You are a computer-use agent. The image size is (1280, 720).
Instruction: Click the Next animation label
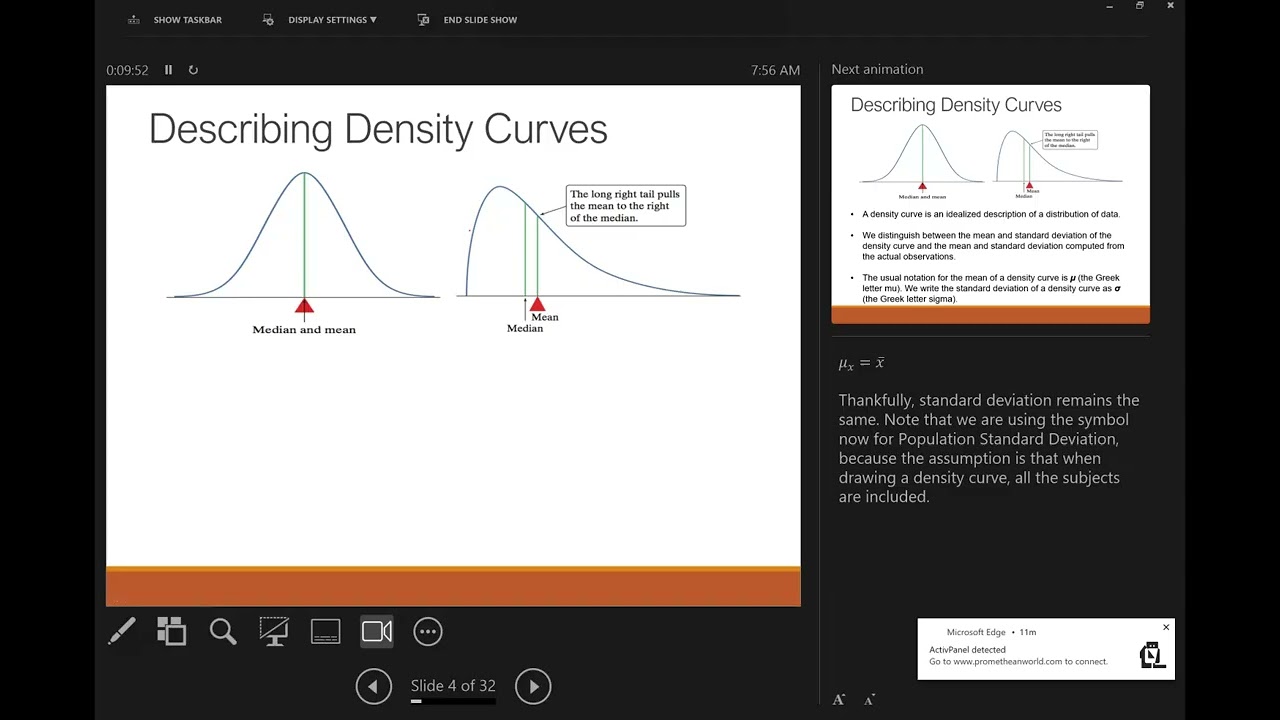pos(877,69)
